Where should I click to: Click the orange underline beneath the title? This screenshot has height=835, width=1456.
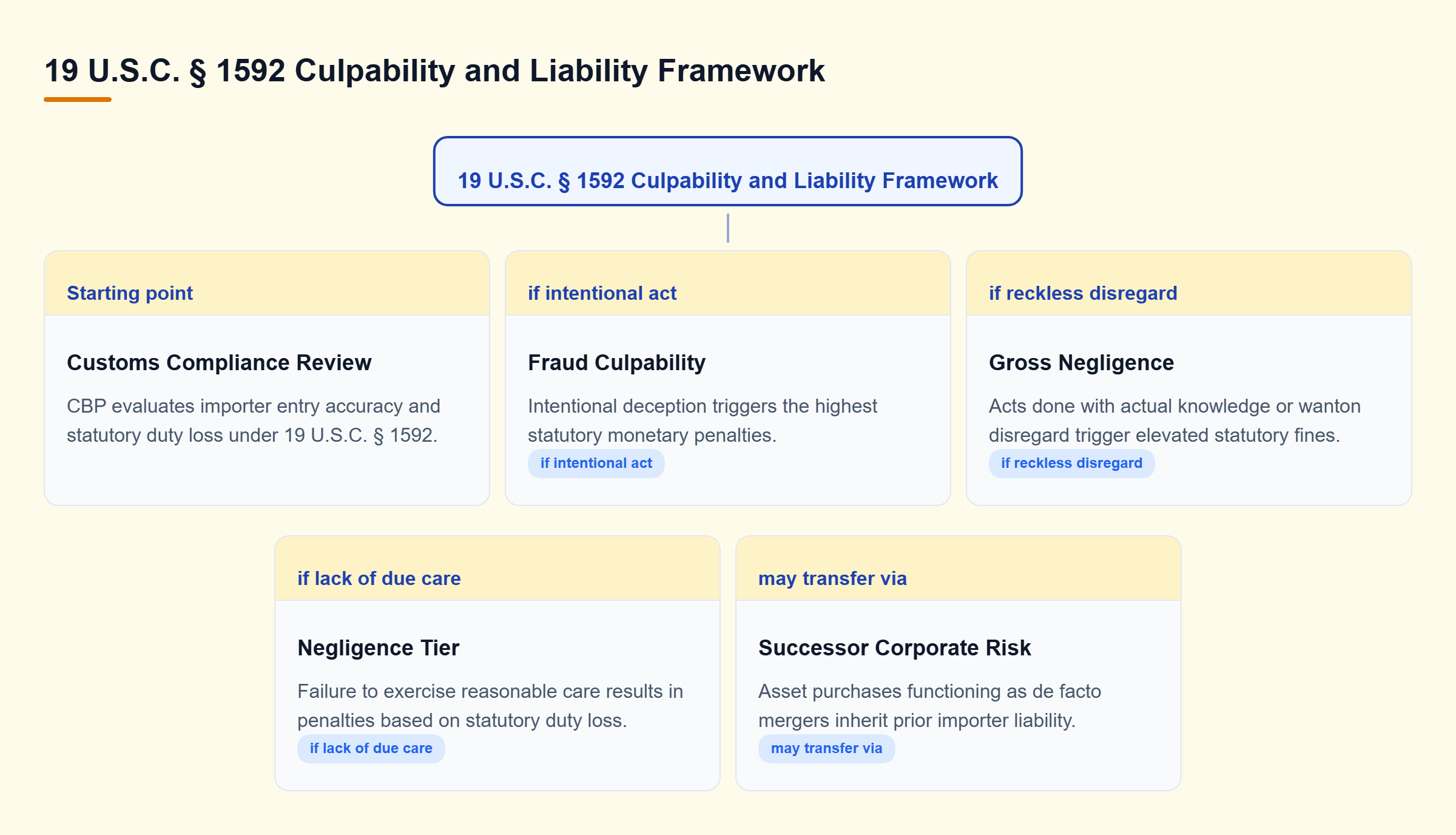click(78, 100)
